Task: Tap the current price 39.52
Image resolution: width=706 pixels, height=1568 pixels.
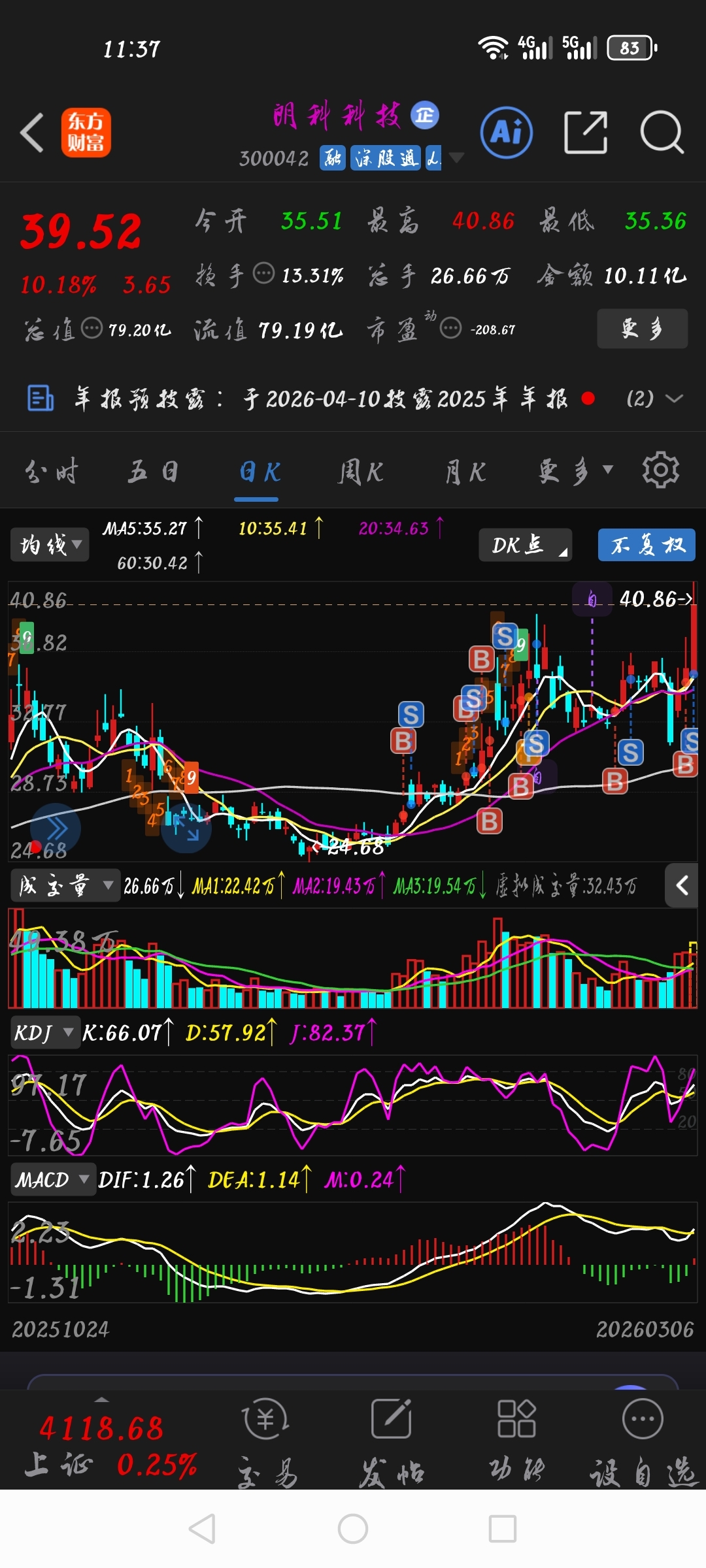Action: 81,231
